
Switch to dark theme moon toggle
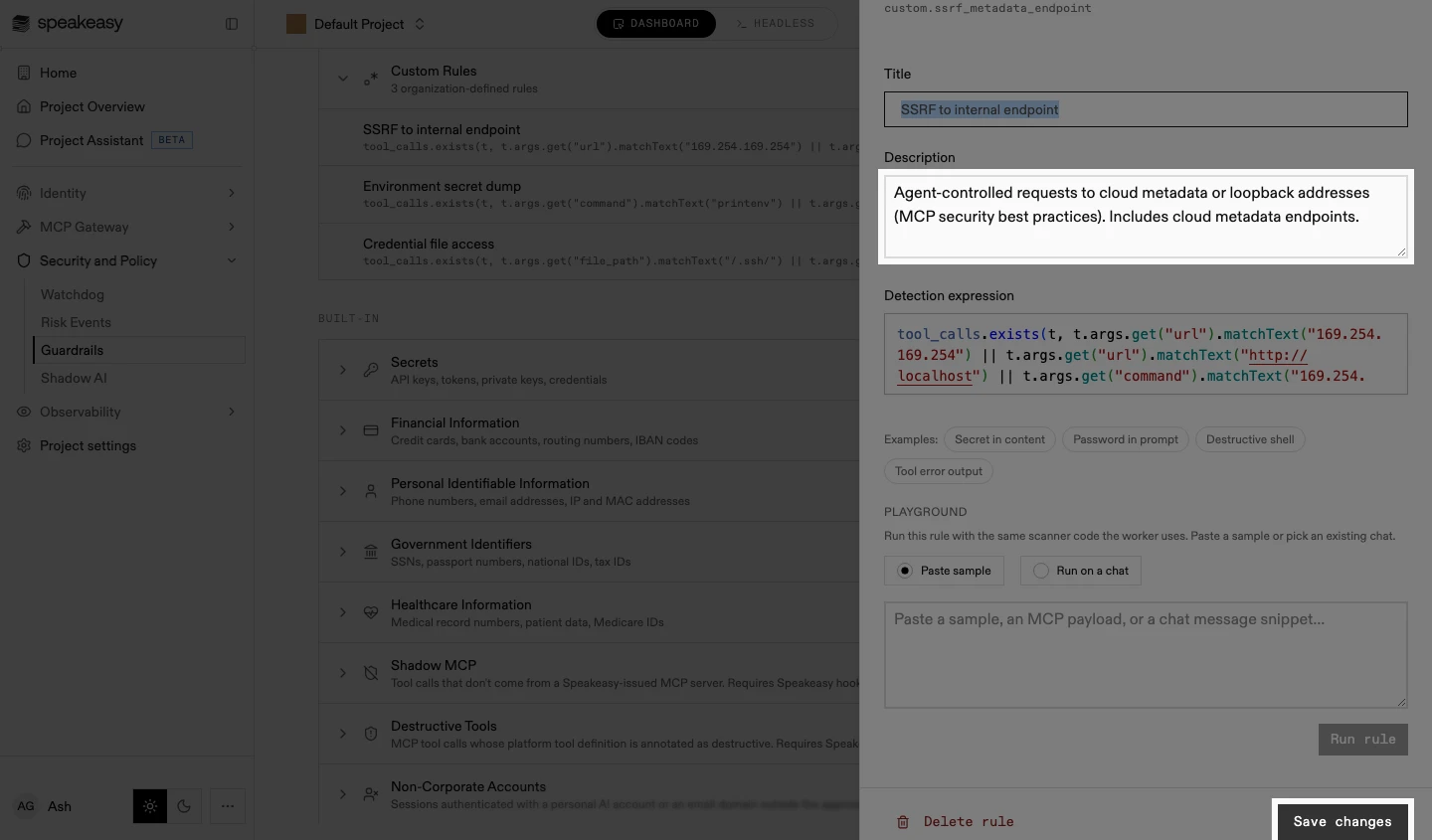[184, 806]
